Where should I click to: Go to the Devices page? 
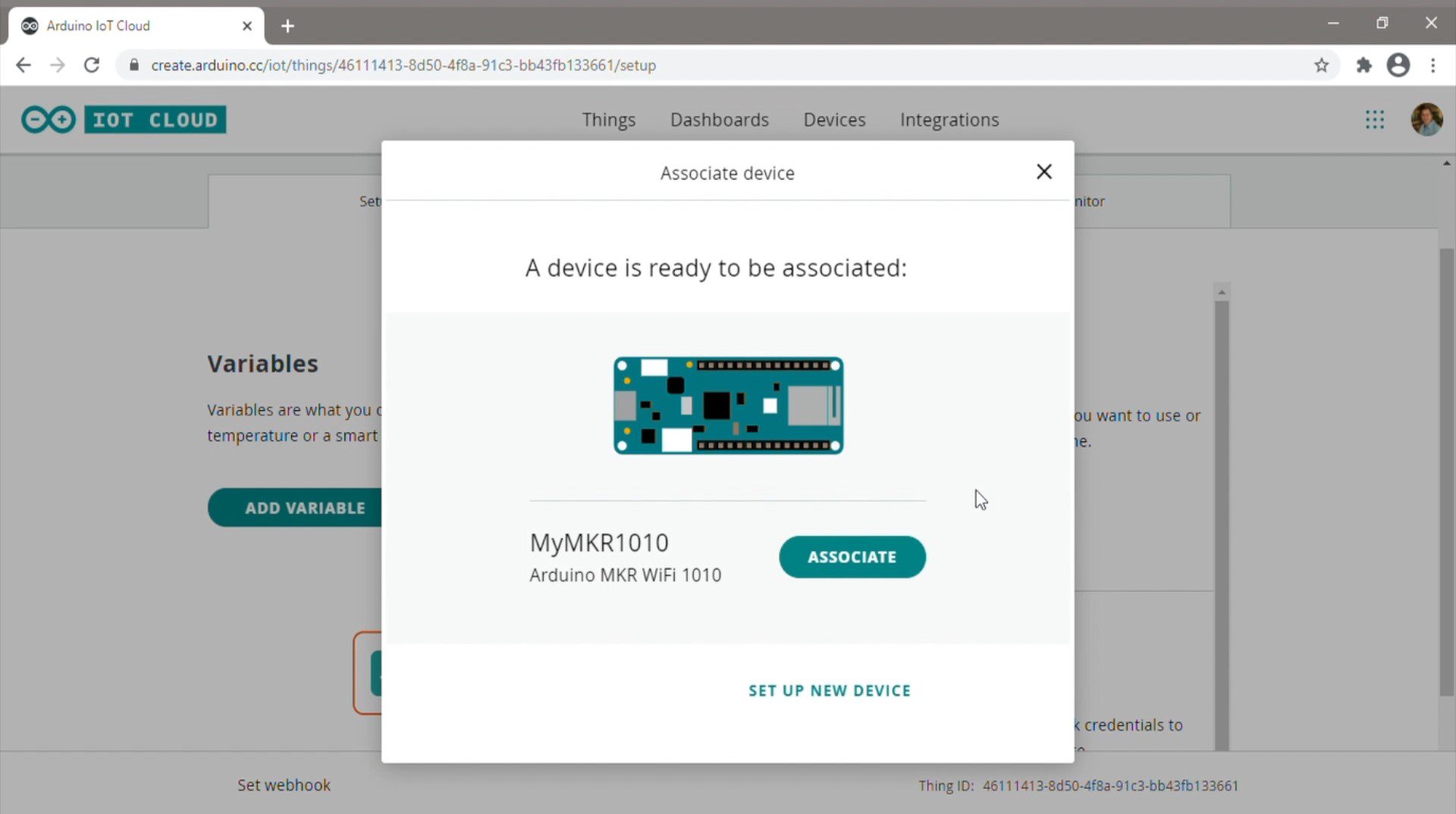tap(834, 120)
